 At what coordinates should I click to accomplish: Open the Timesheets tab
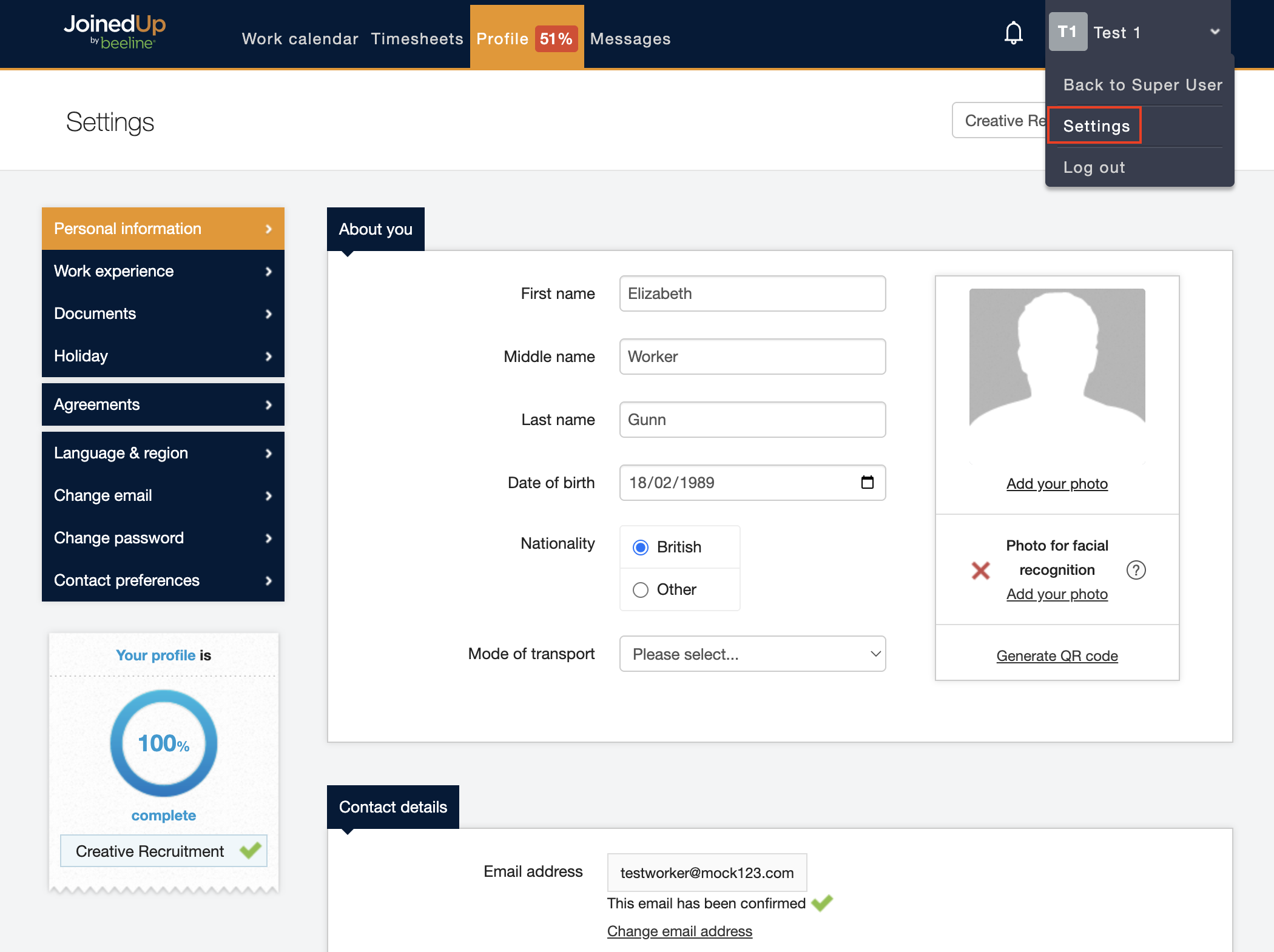(x=417, y=39)
